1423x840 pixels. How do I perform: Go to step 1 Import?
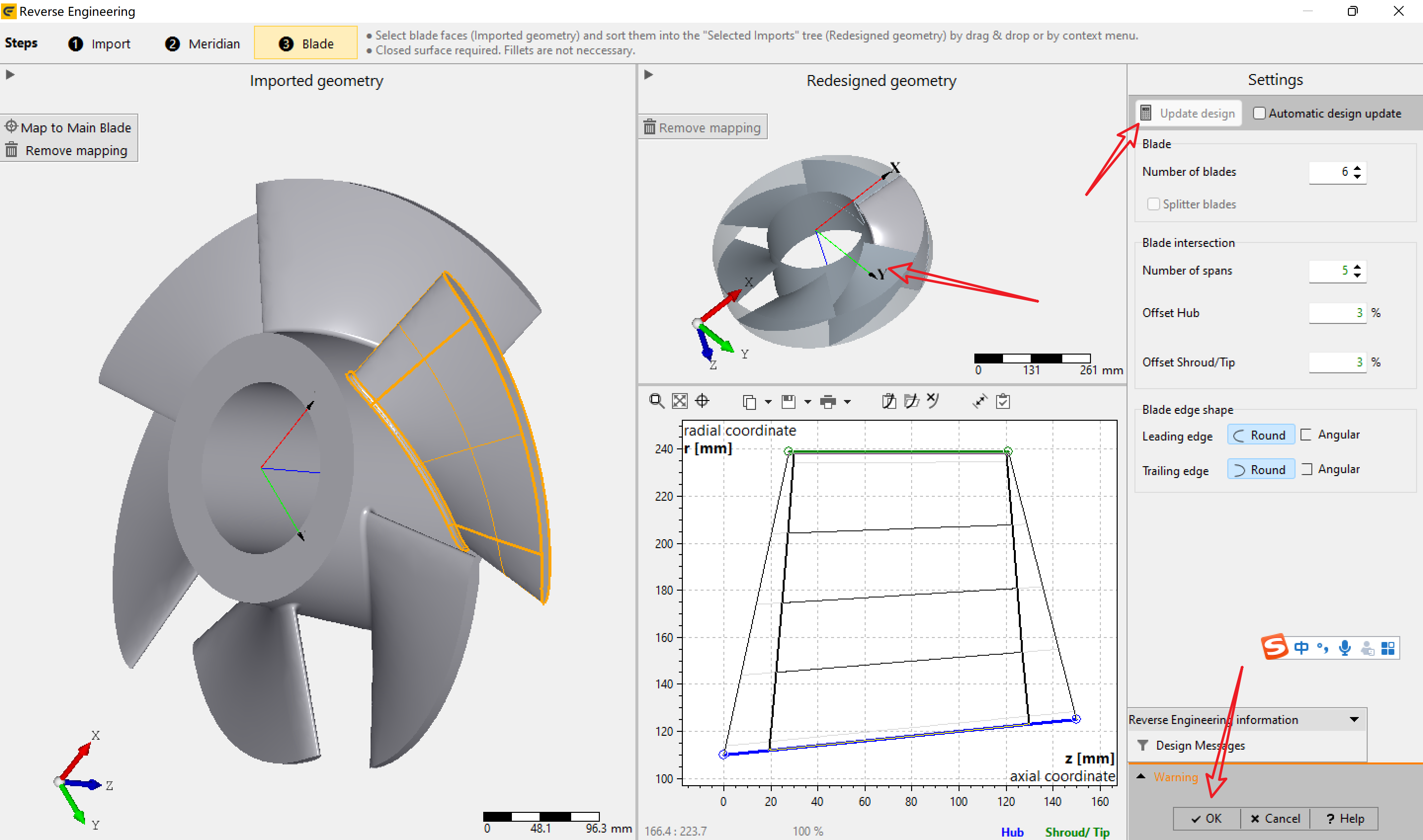[x=99, y=43]
